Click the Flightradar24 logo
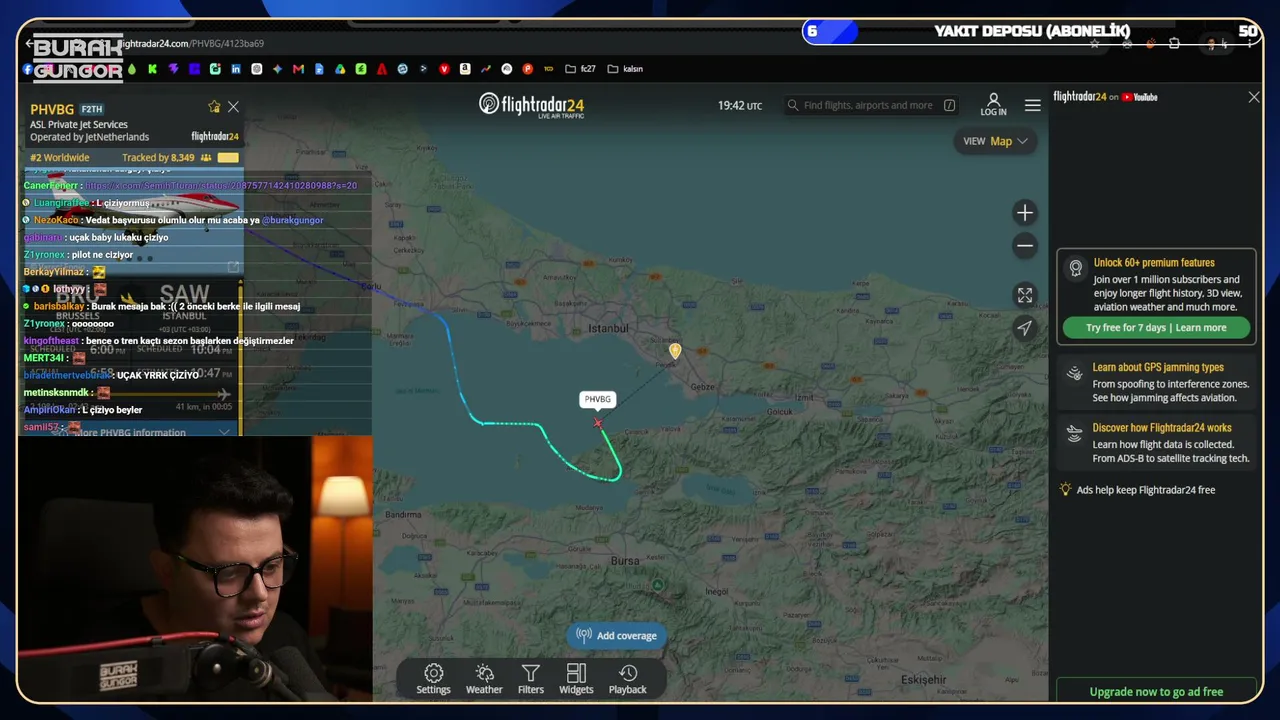This screenshot has width=1280, height=720. point(531,105)
